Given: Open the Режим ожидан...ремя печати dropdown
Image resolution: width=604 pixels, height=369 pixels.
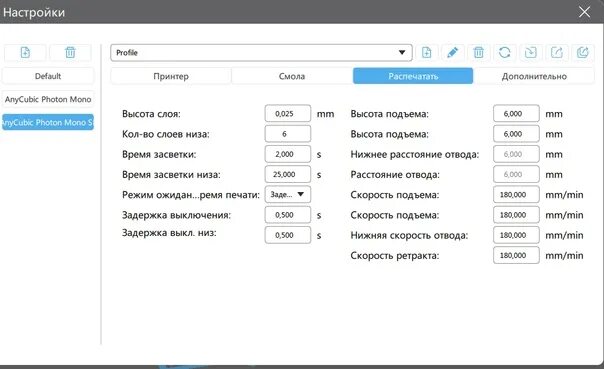Looking at the screenshot, I should (288, 195).
